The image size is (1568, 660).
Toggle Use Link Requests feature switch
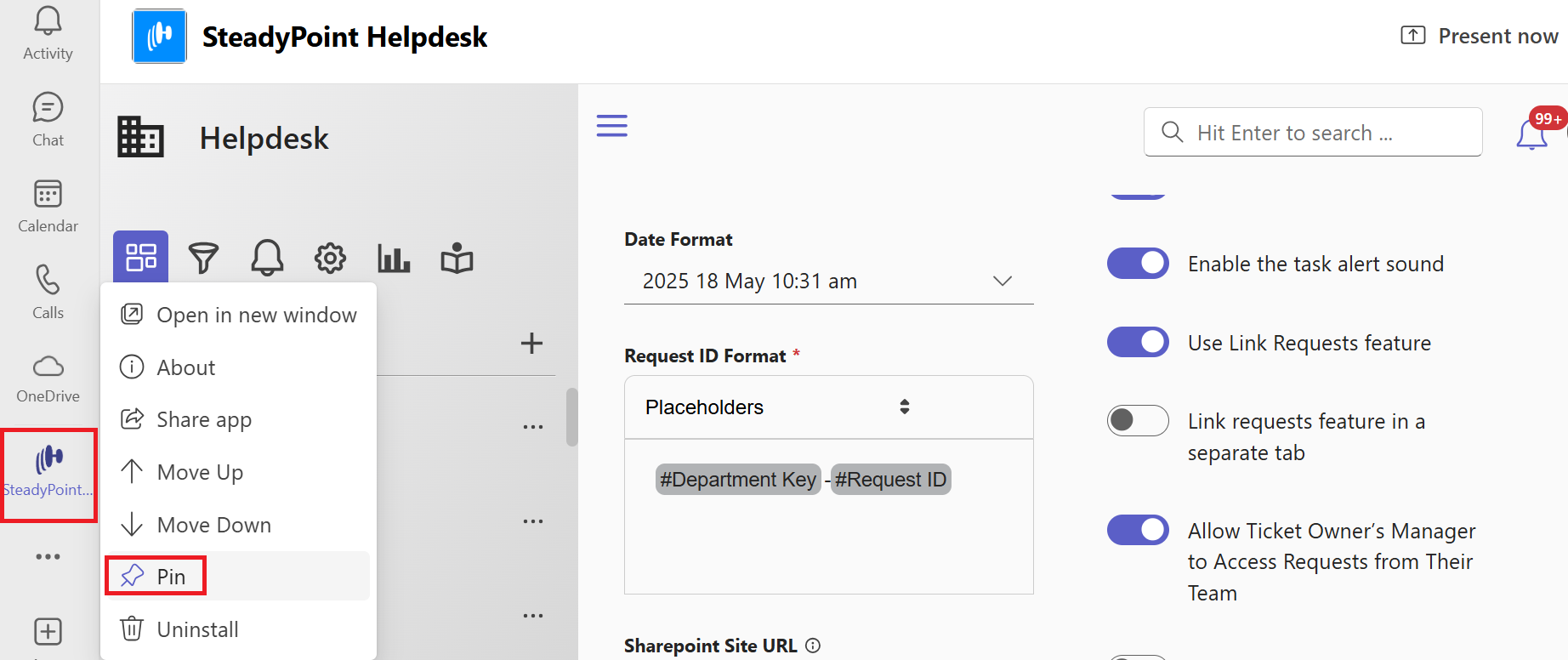[1138, 342]
